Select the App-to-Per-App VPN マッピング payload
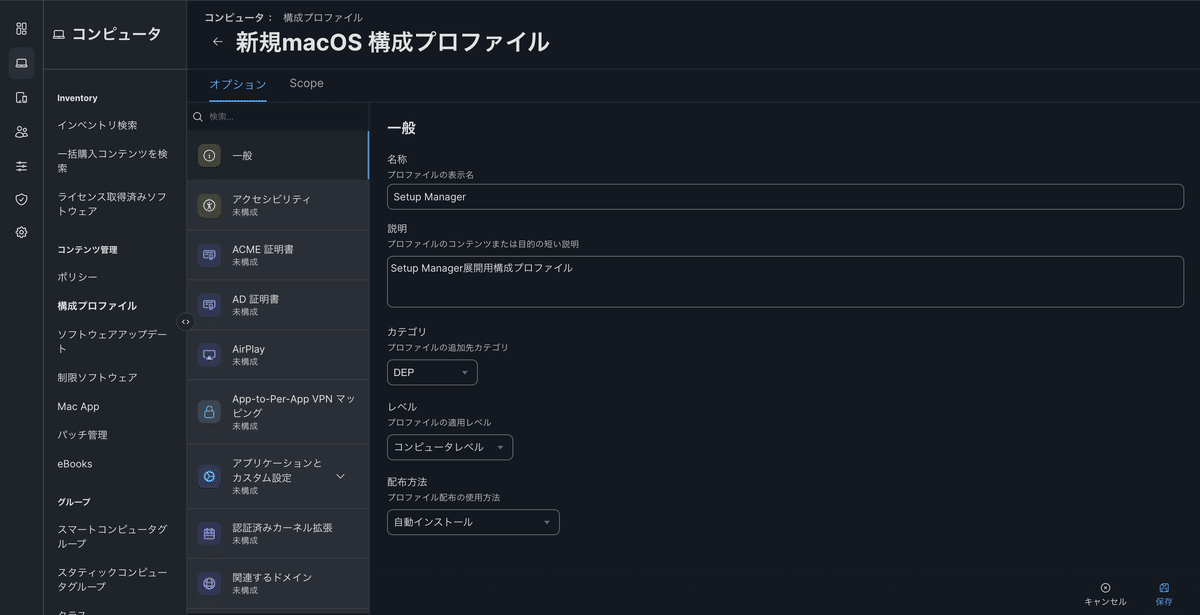 pyautogui.click(x=209, y=410)
